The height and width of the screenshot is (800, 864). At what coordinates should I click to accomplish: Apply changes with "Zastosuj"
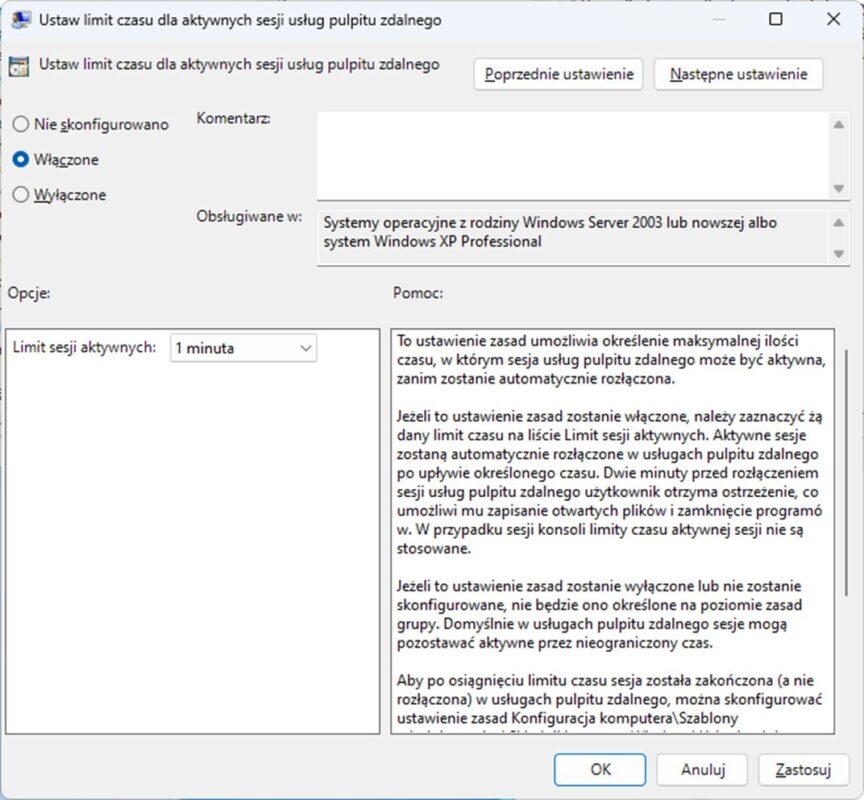click(803, 769)
